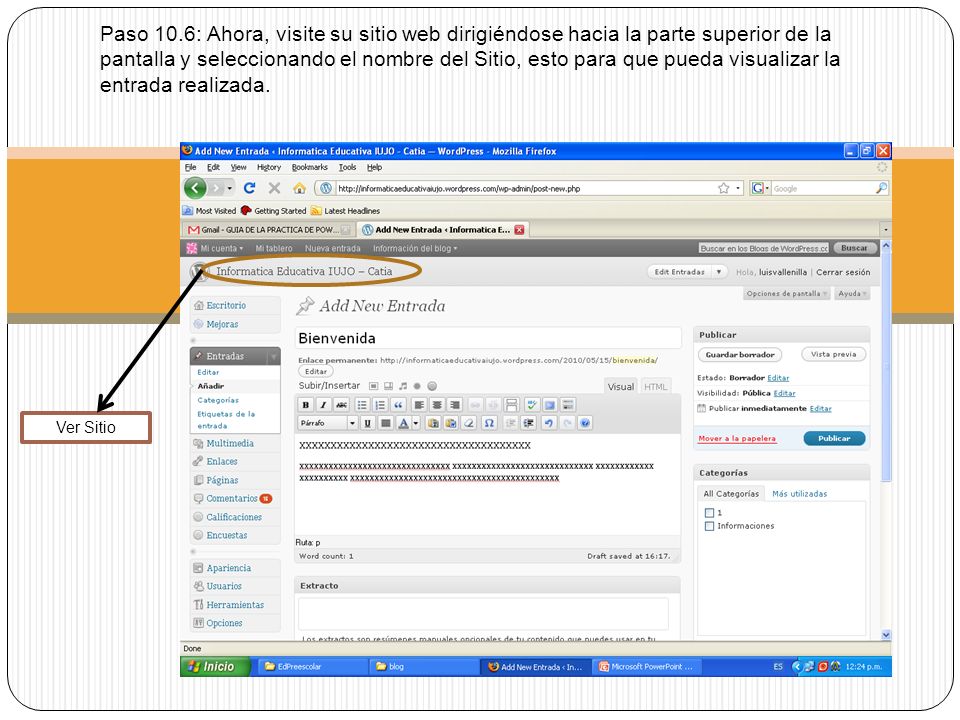960x720 pixels.
Task: Bookmark this page with the star icon
Action: pyautogui.click(x=724, y=189)
